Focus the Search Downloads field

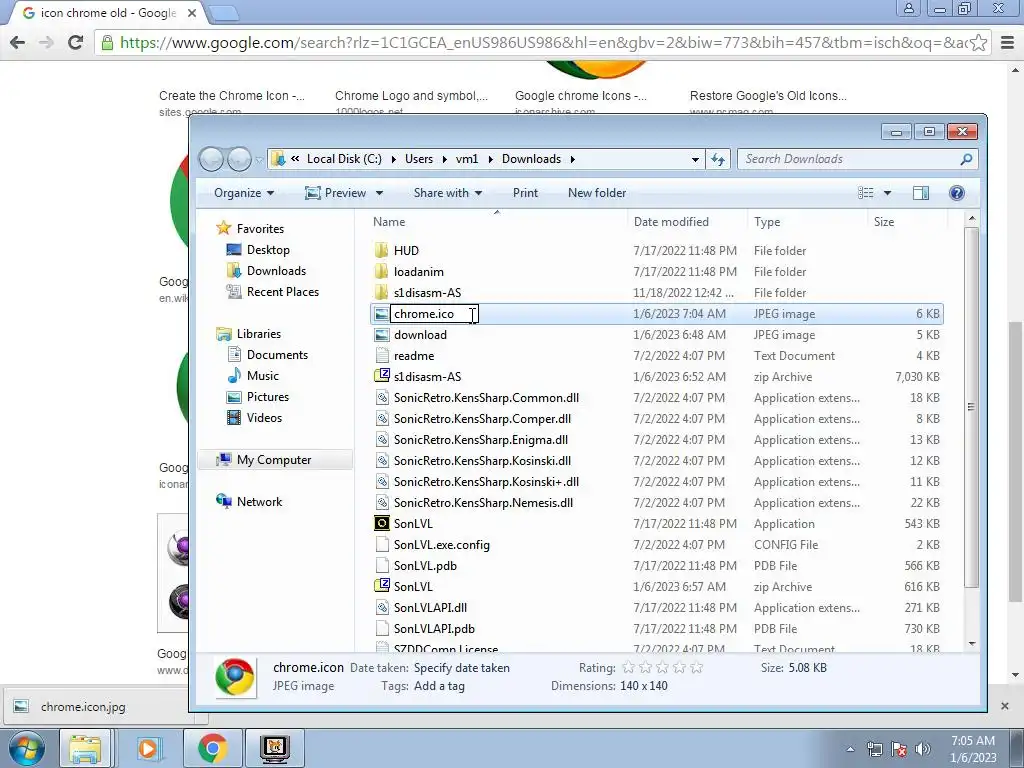click(x=849, y=159)
